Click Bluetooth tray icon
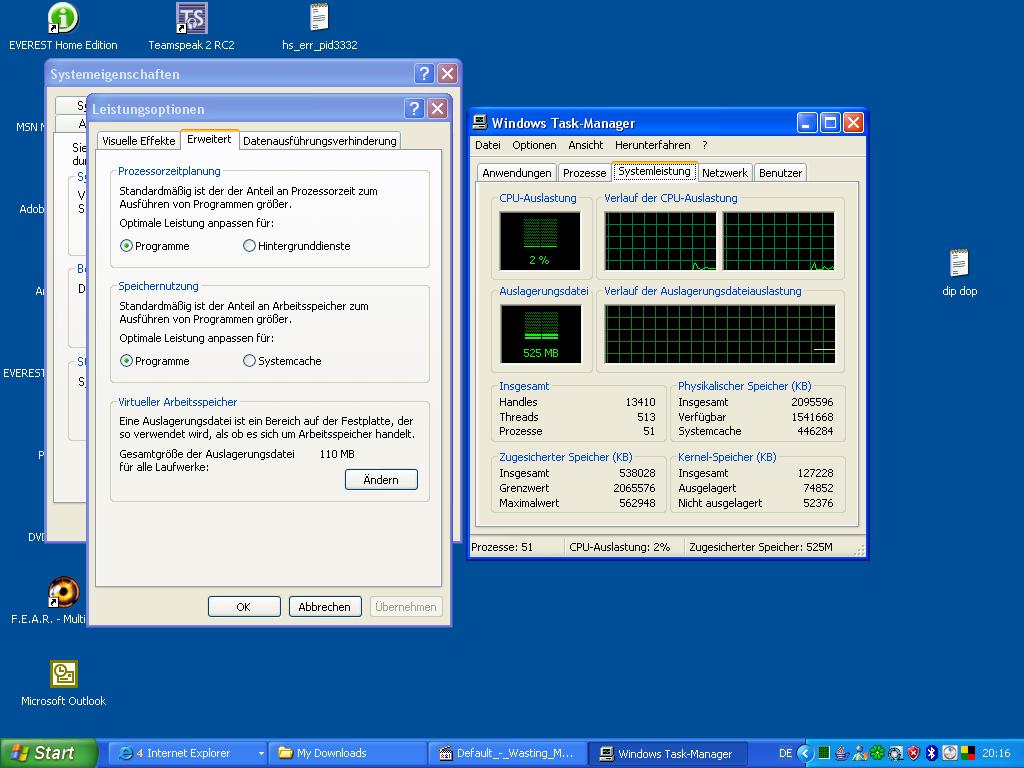1024x768 pixels. coord(932,753)
